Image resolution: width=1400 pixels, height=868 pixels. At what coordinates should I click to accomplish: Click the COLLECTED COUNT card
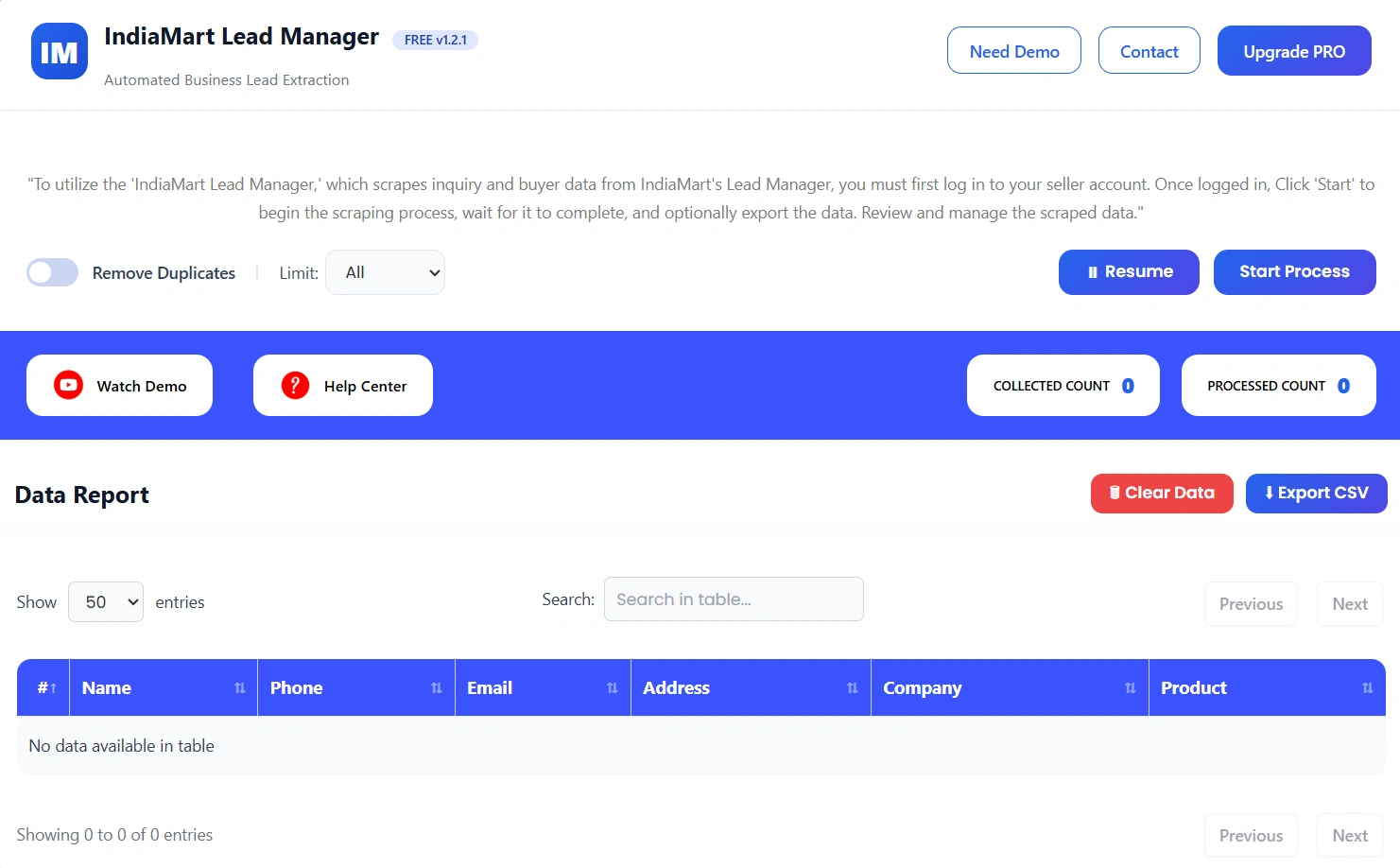coord(1063,385)
